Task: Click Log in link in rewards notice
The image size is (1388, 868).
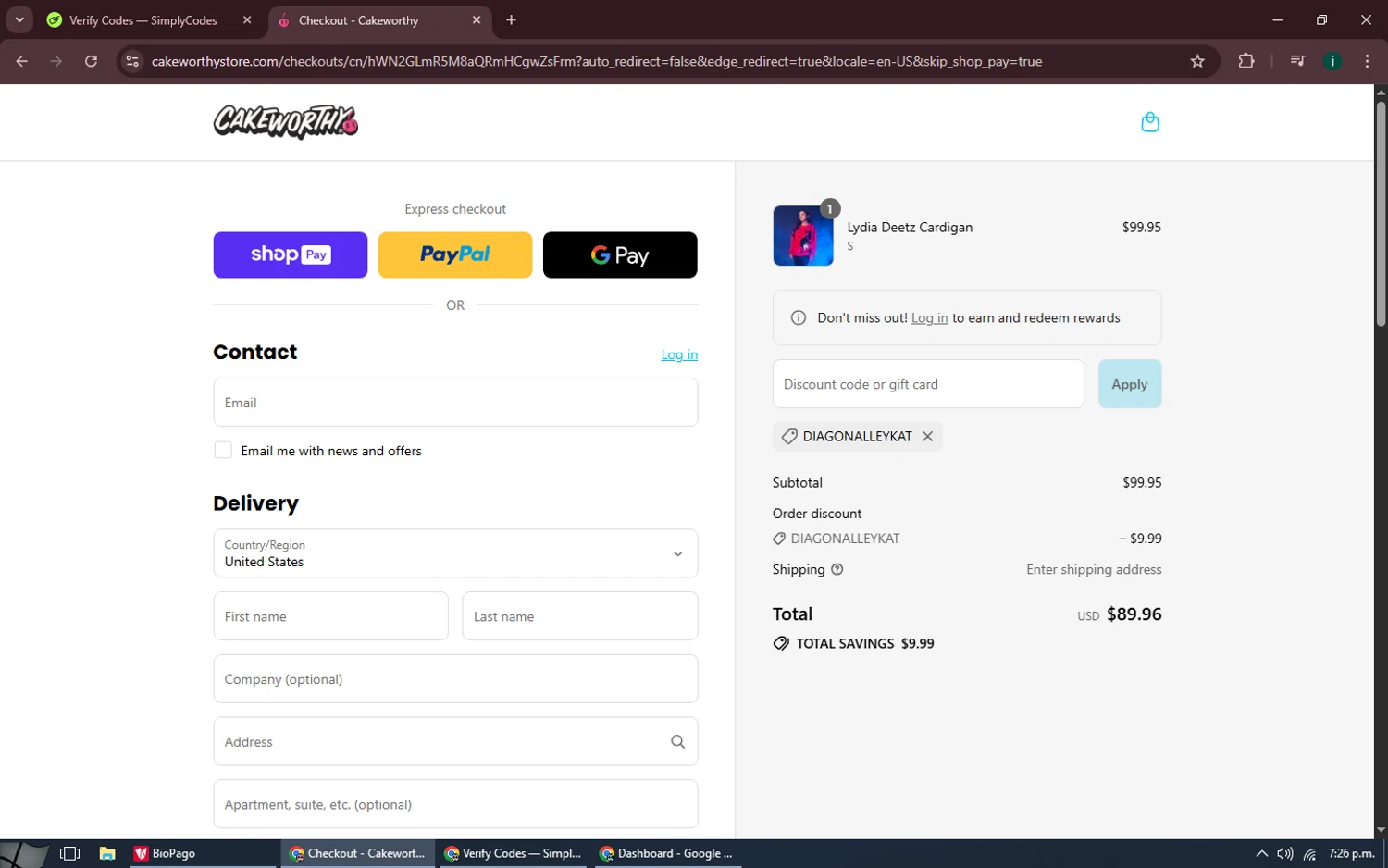Action: point(929,317)
